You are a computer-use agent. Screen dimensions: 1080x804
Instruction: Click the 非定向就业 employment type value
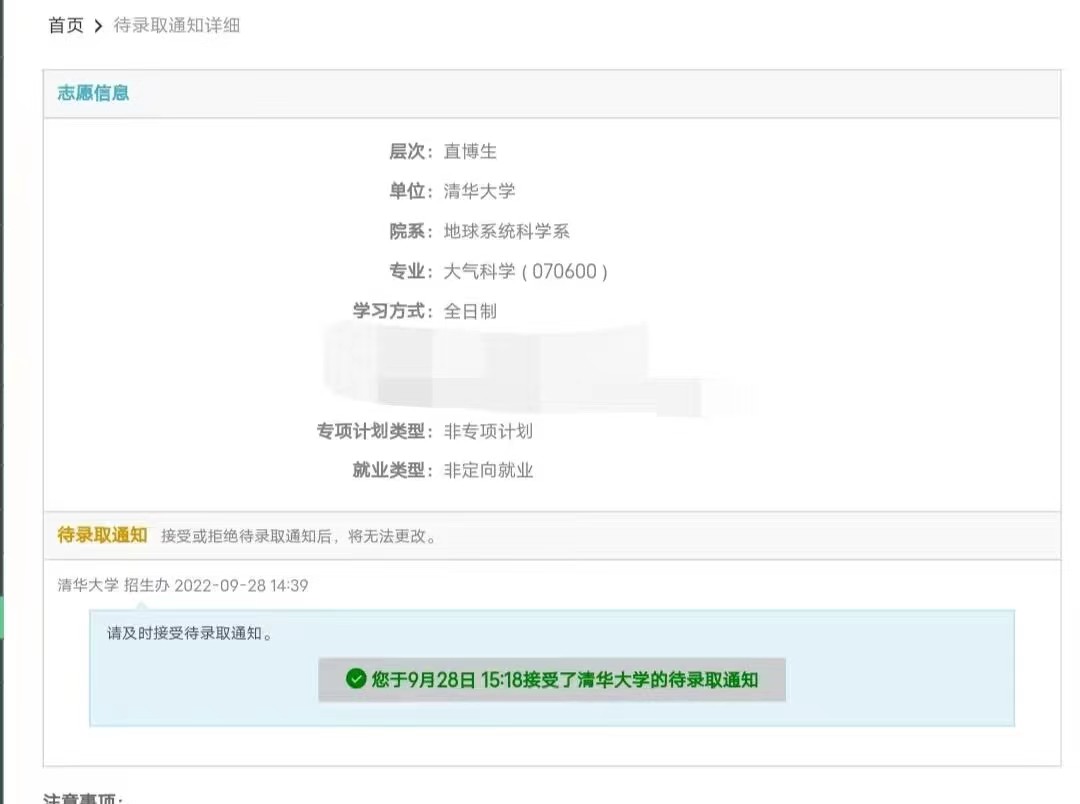click(488, 470)
